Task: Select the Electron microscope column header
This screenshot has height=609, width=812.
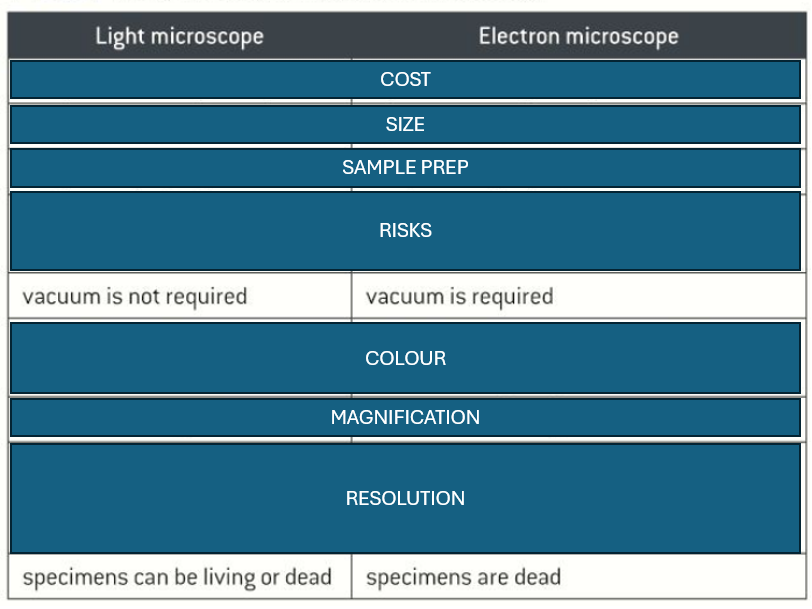Action: (x=578, y=36)
